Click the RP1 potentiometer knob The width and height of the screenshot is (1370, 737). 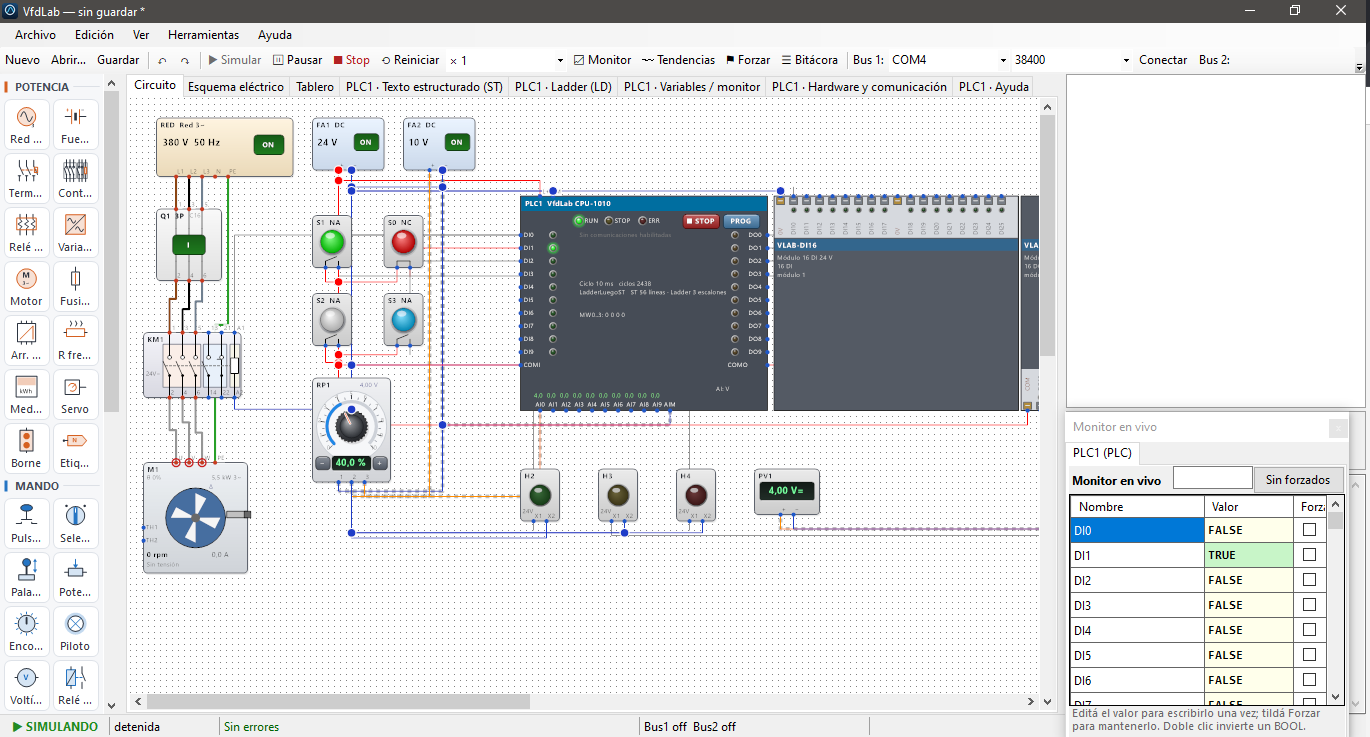(351, 426)
